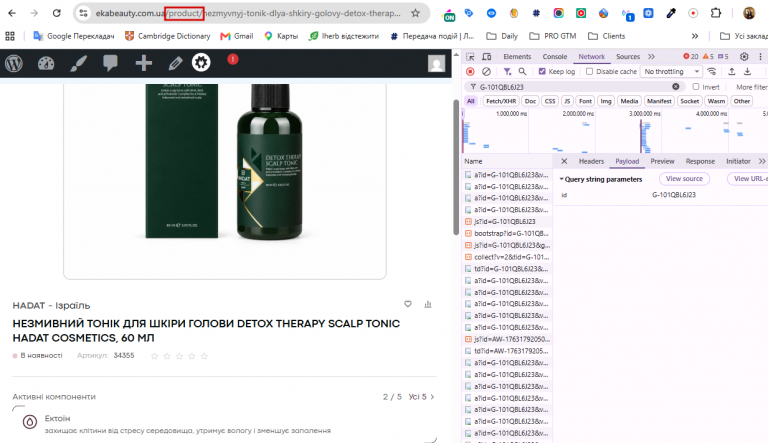Screen dimensions: 768x443
Task: Open network conditions wifi icon
Action: (x=712, y=72)
